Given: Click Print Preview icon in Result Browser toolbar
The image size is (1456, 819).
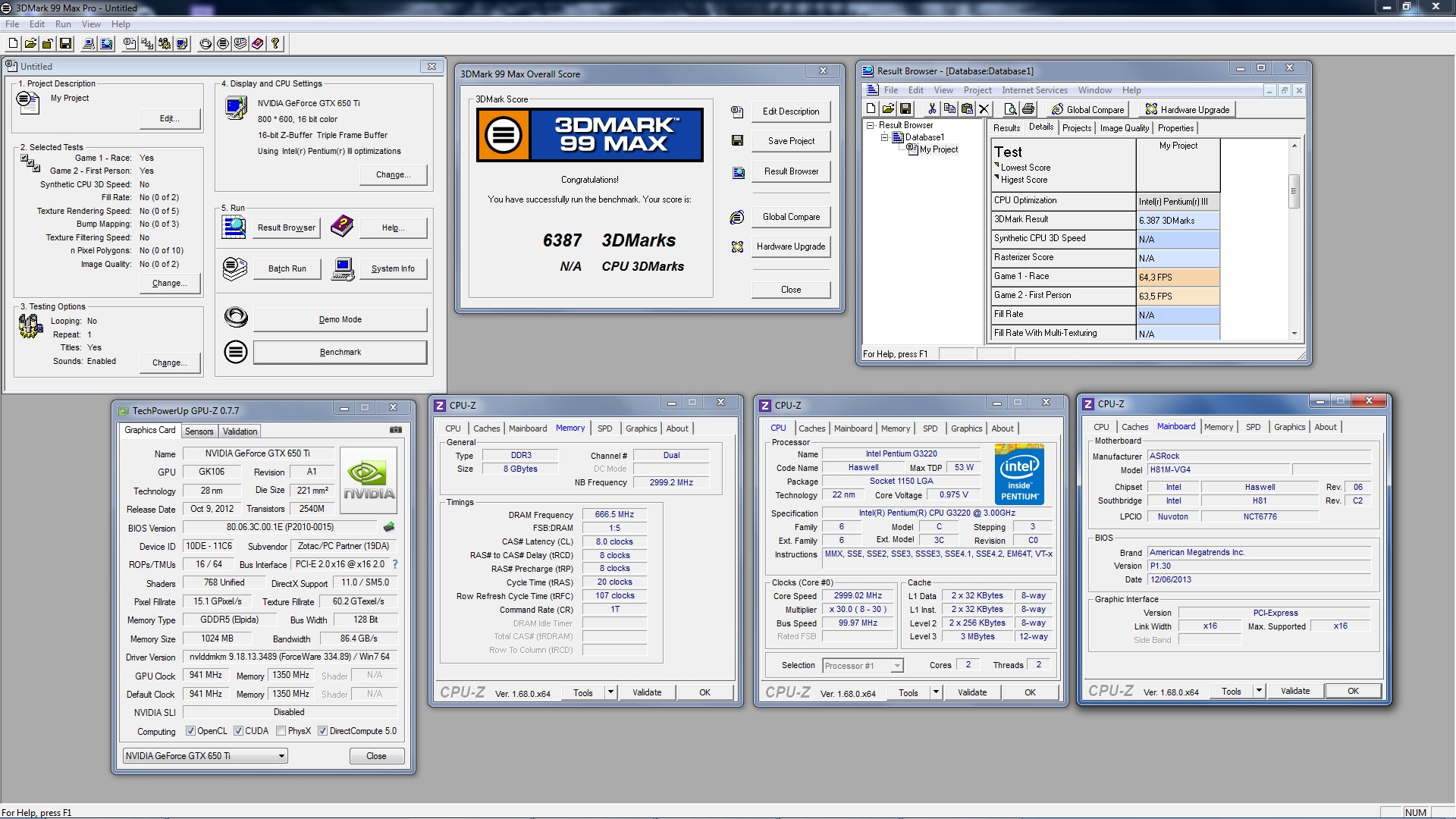Looking at the screenshot, I should pos(1010,109).
